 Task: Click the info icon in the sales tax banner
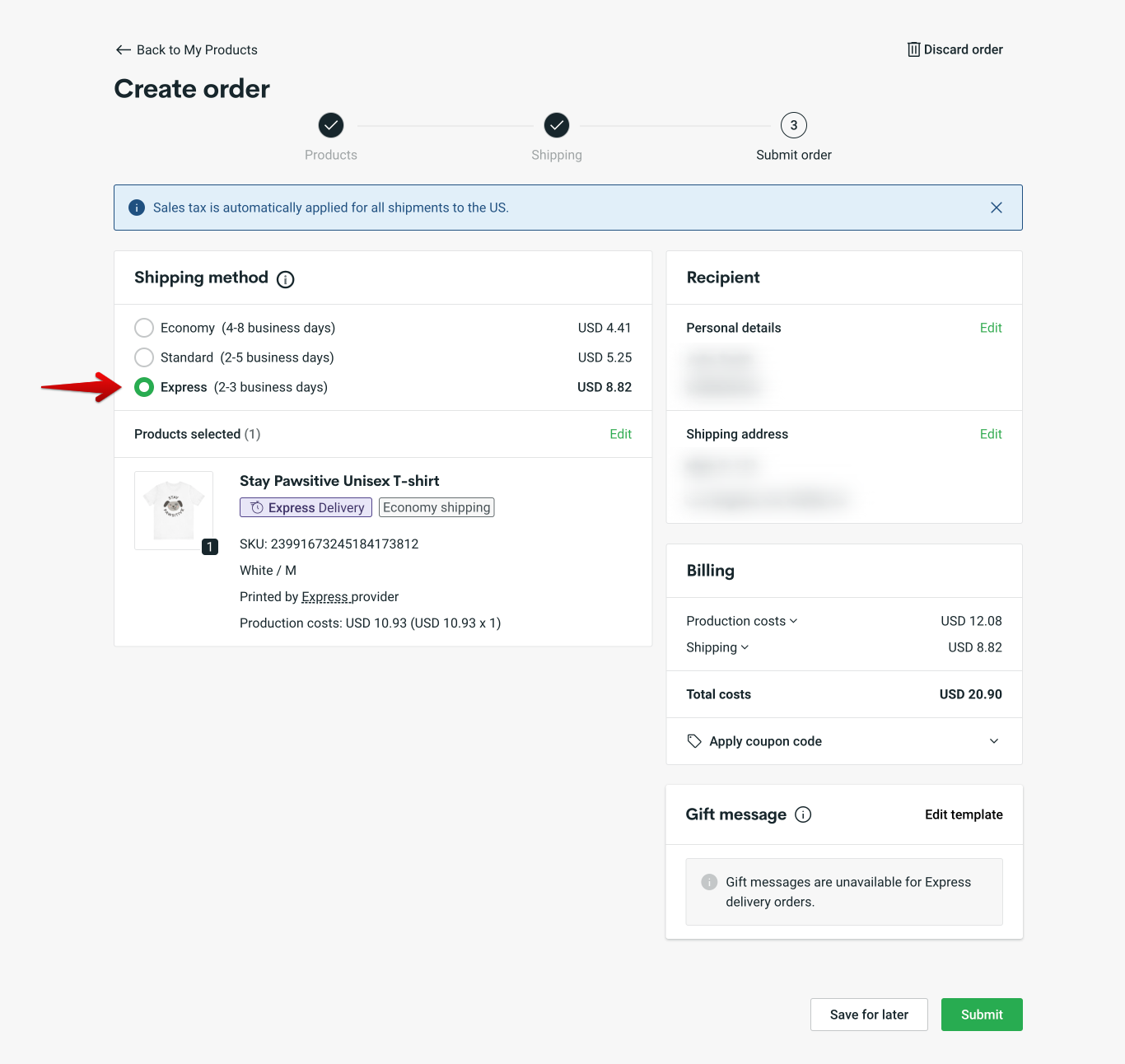pyautogui.click(x=137, y=208)
